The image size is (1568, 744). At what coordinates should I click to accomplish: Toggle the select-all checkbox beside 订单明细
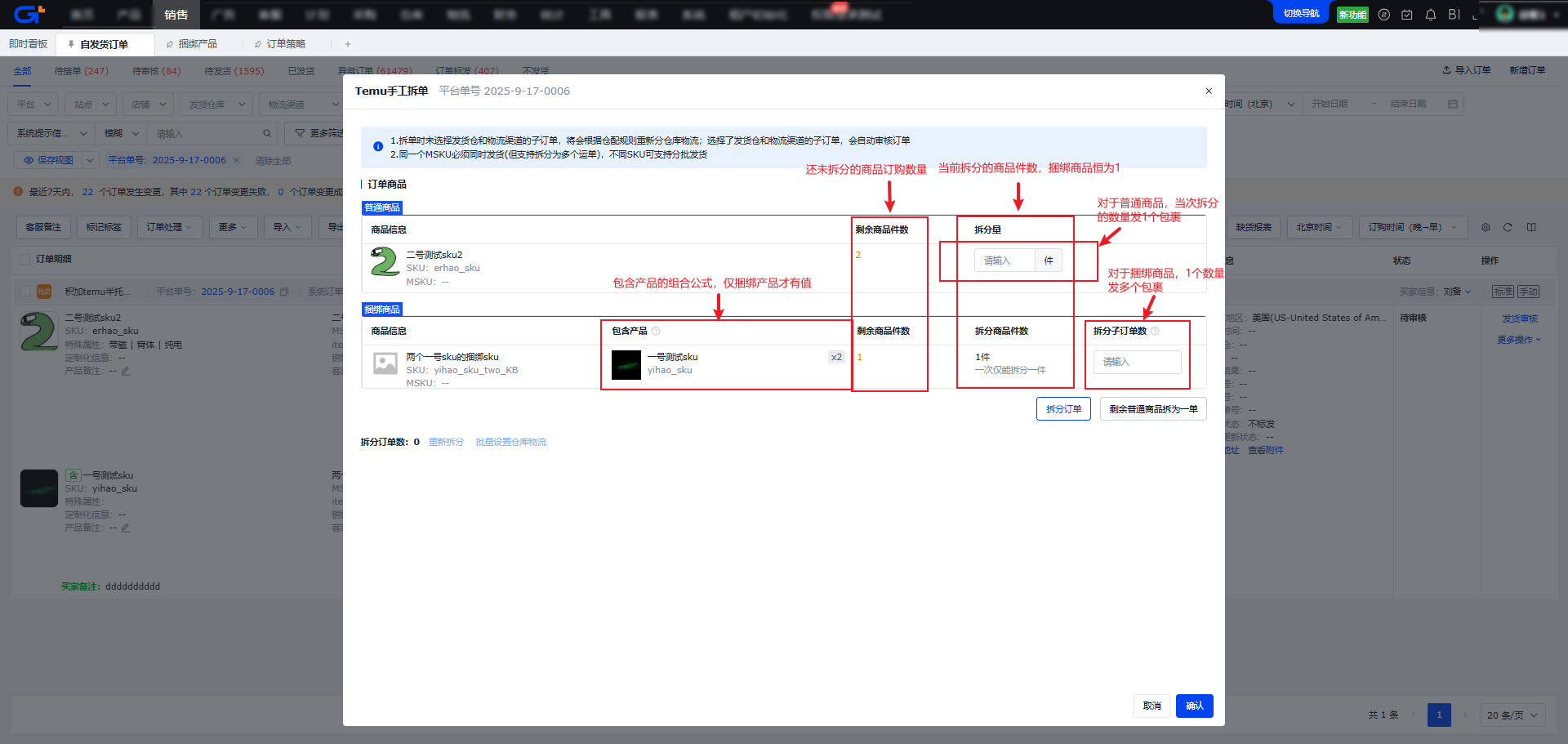[24, 259]
